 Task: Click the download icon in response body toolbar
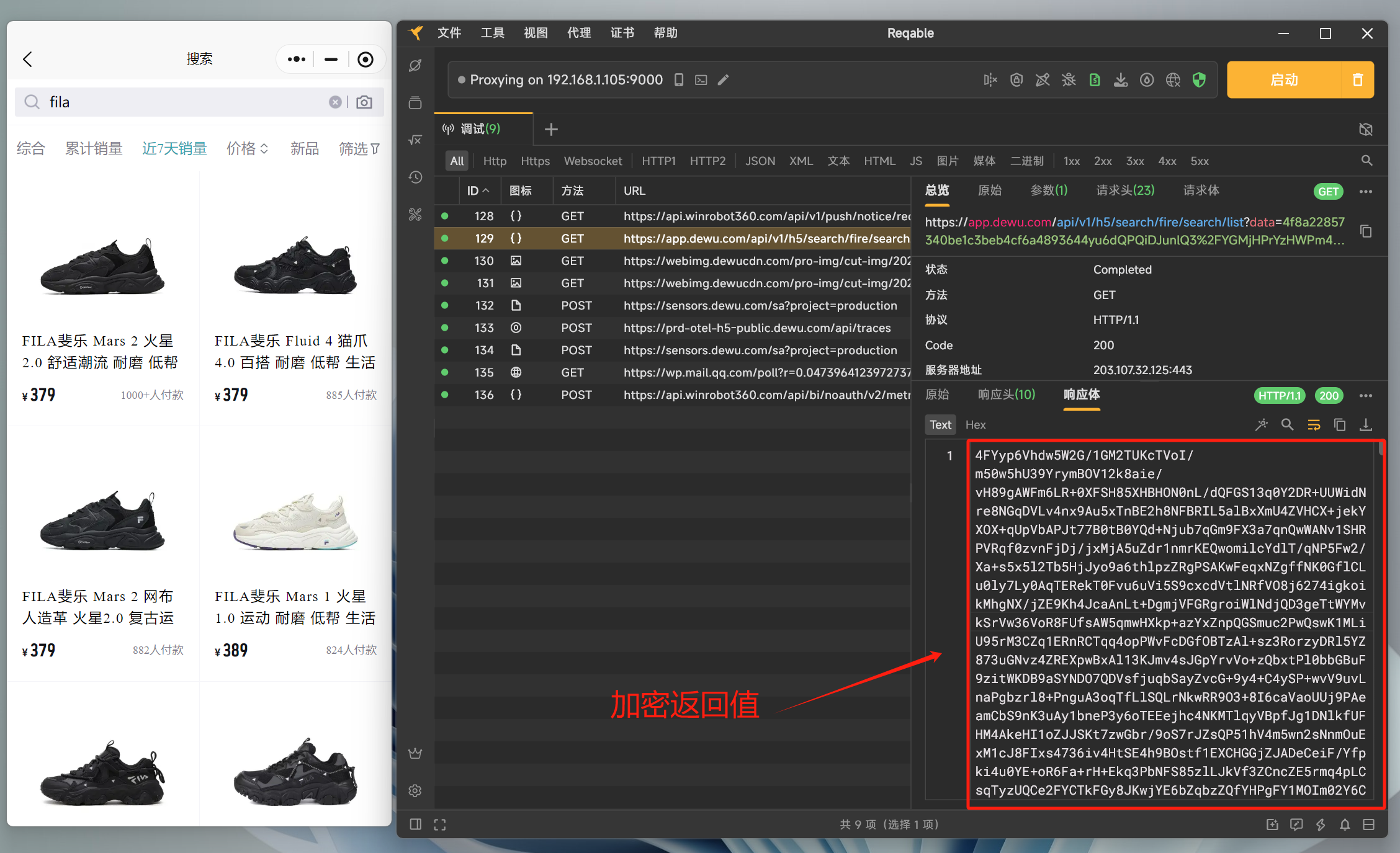[1366, 425]
